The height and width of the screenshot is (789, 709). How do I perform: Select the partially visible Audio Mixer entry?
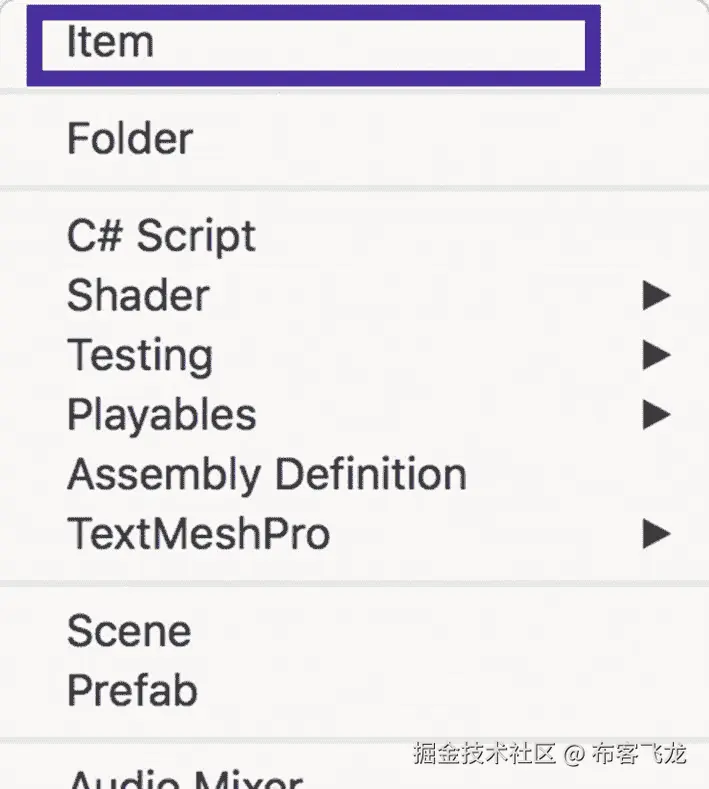click(x=185, y=780)
